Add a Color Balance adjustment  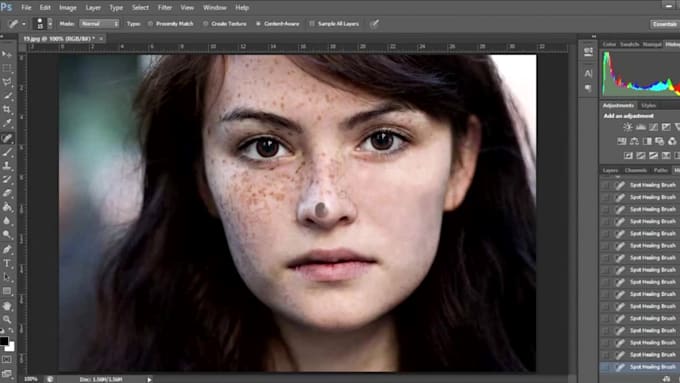[x=634, y=141]
